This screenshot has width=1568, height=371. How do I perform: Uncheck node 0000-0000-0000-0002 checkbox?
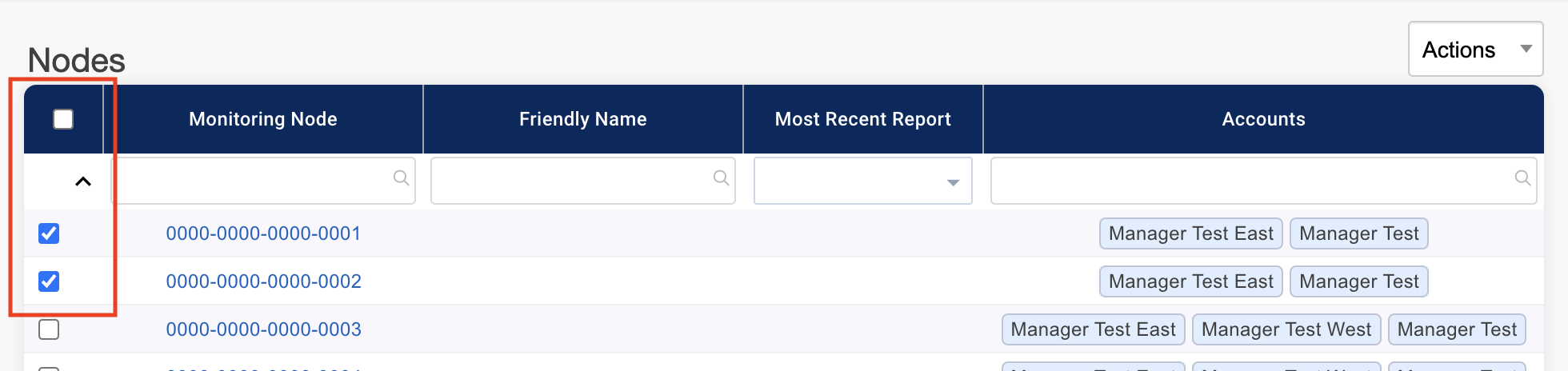(49, 281)
